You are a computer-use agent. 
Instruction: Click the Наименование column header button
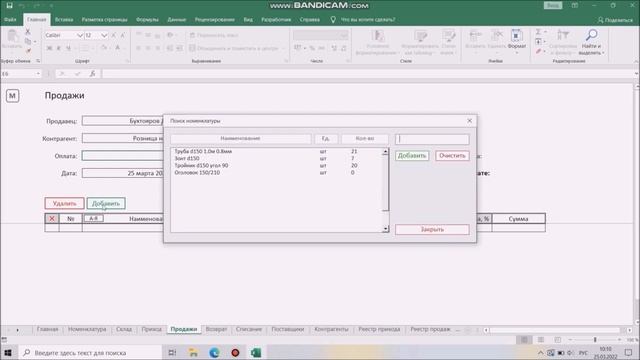point(240,139)
